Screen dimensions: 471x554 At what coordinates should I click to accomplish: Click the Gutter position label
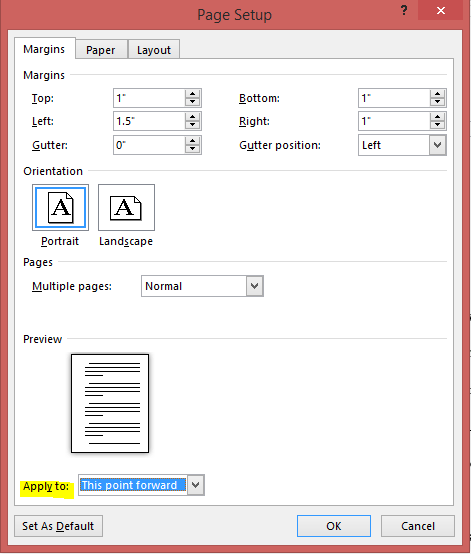(x=280, y=145)
